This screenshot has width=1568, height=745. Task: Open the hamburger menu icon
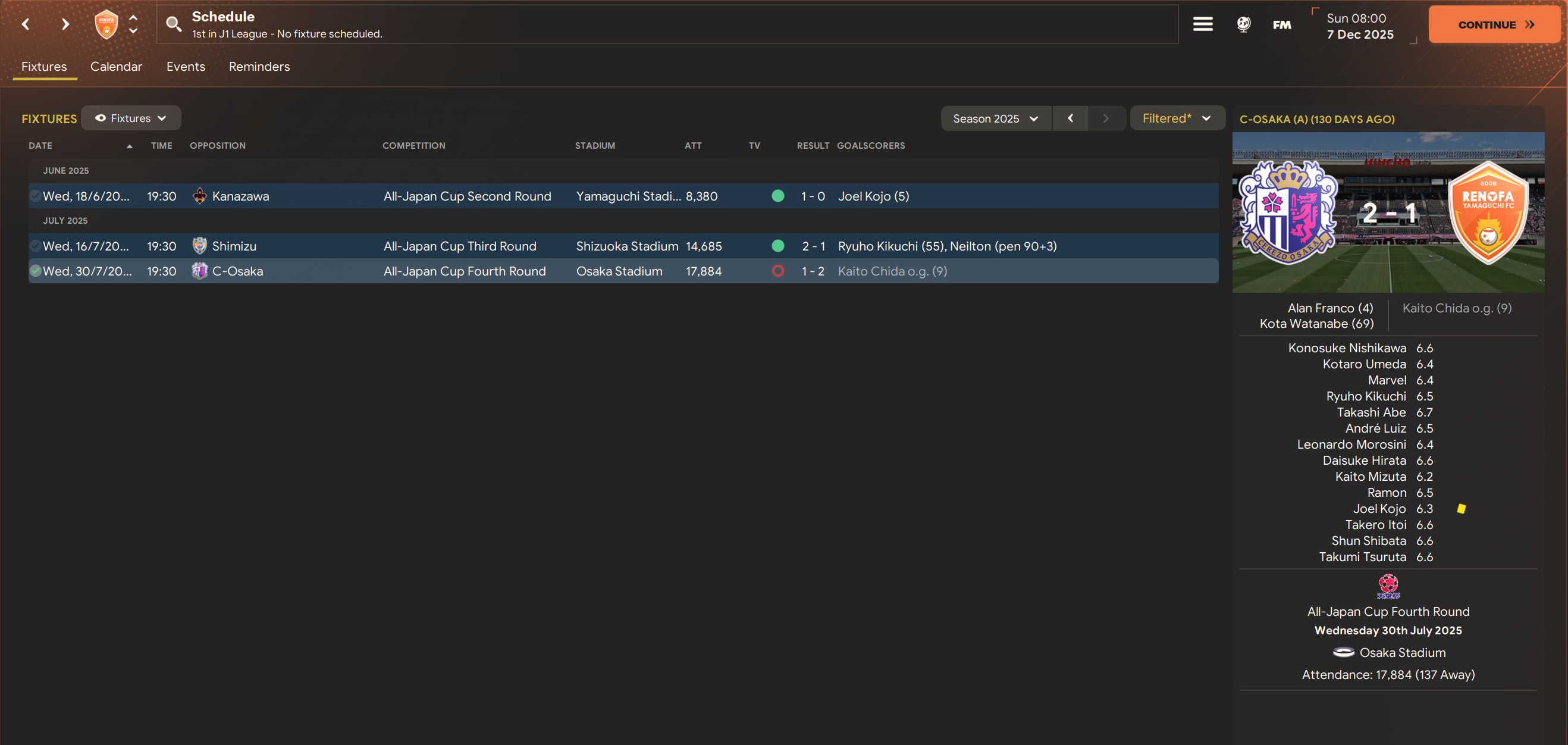click(x=1202, y=24)
